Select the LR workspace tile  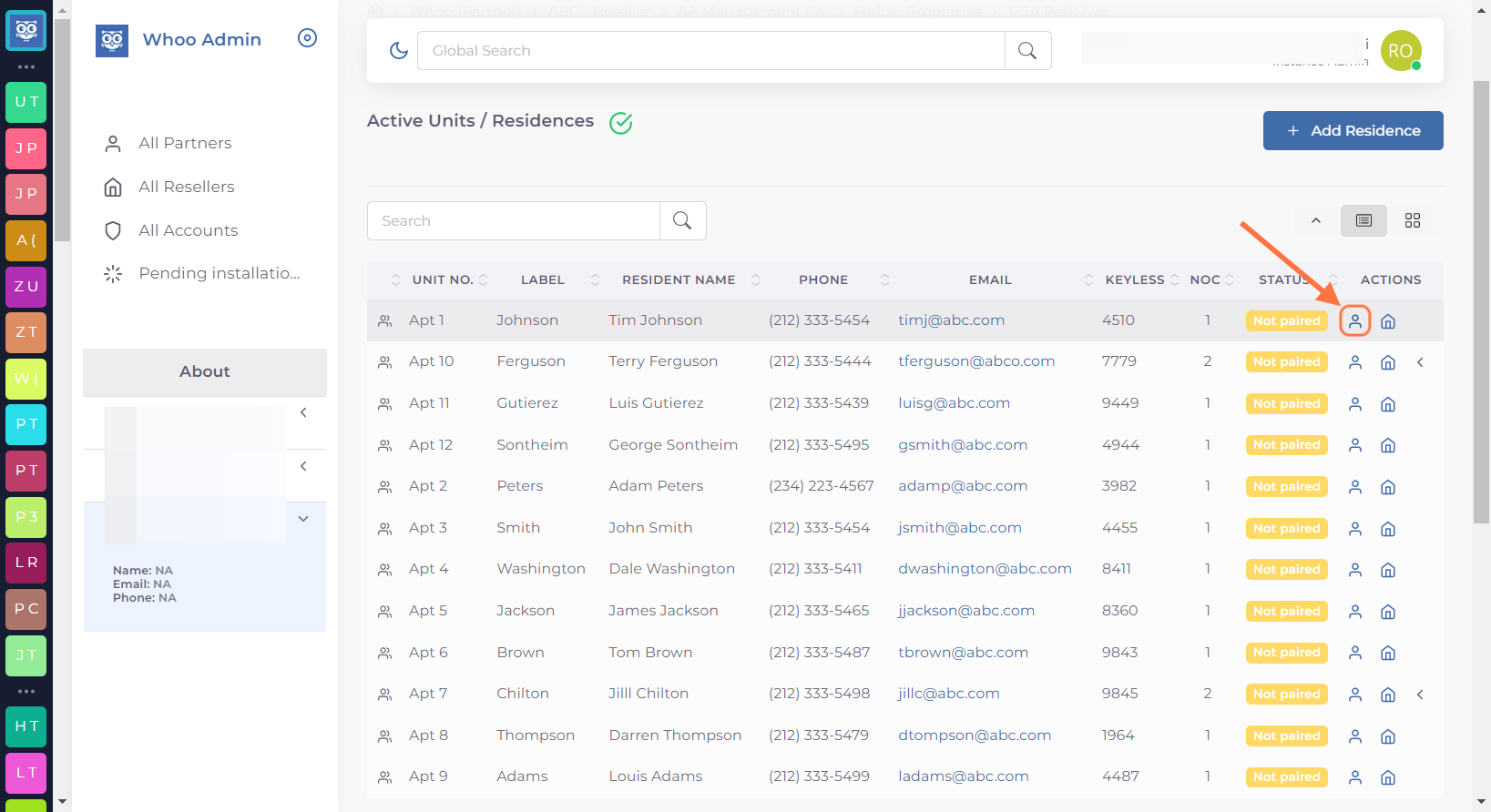26,563
